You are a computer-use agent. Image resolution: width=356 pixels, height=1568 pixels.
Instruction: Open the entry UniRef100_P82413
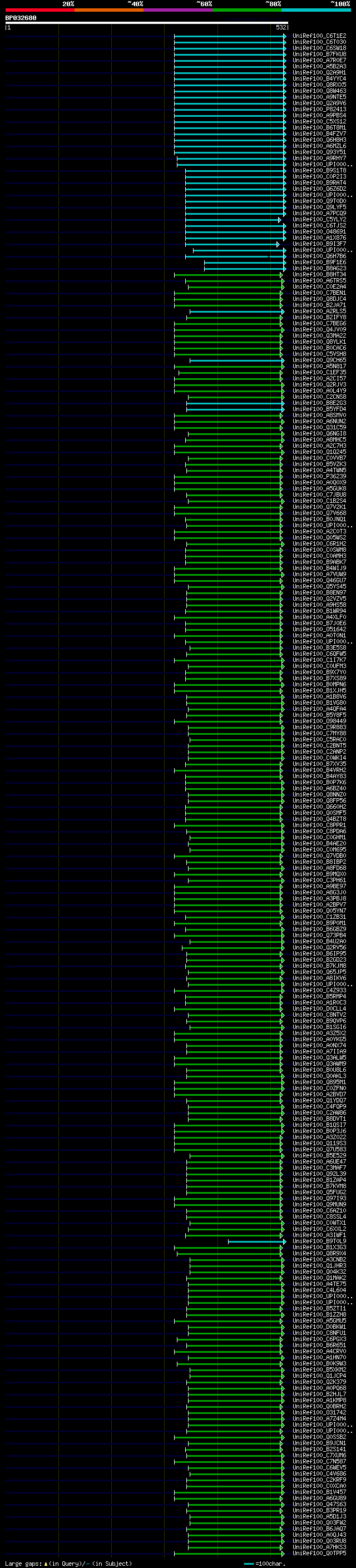click(319, 110)
